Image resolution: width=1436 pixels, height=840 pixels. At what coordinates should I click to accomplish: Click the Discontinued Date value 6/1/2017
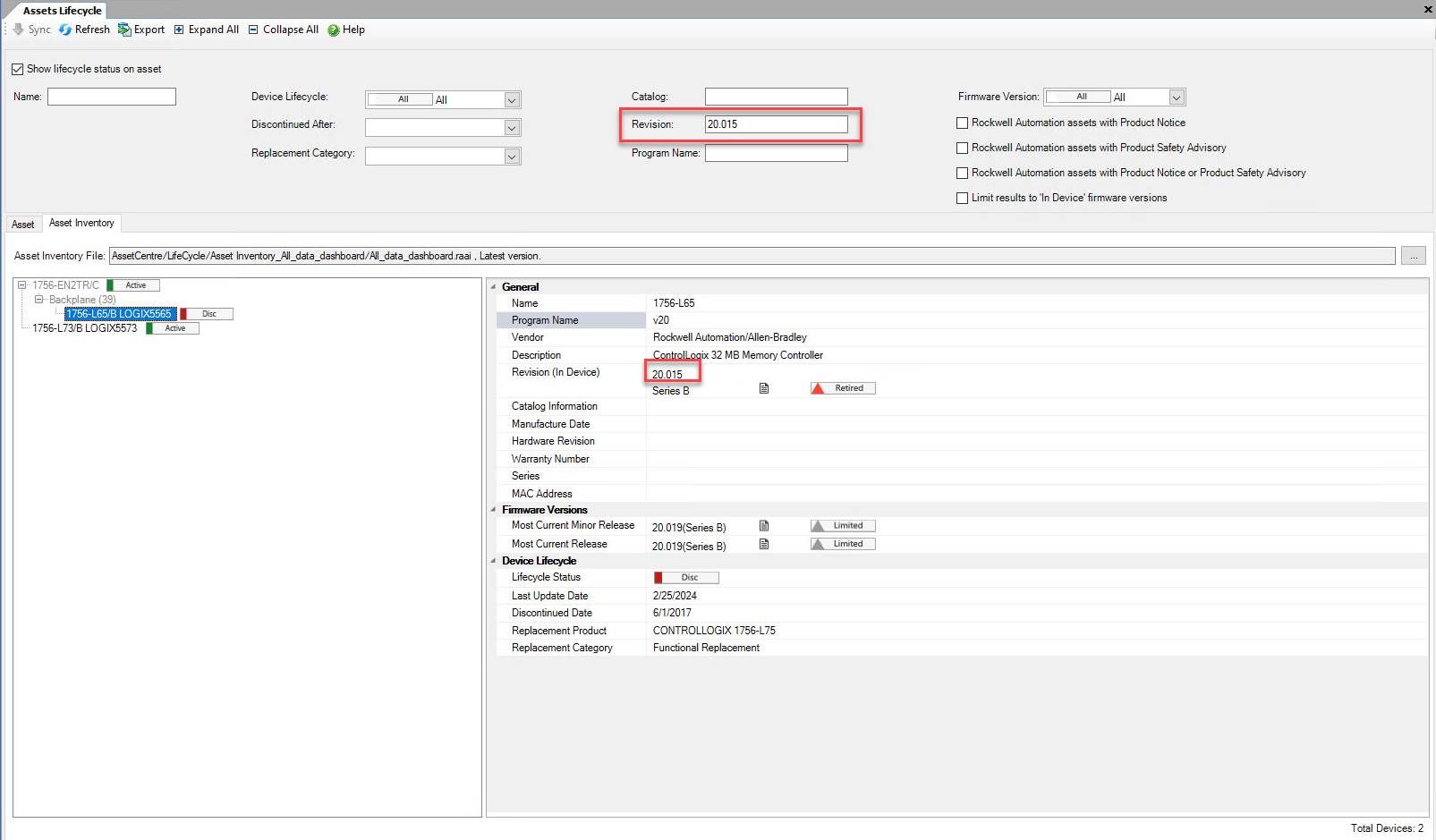click(x=672, y=613)
